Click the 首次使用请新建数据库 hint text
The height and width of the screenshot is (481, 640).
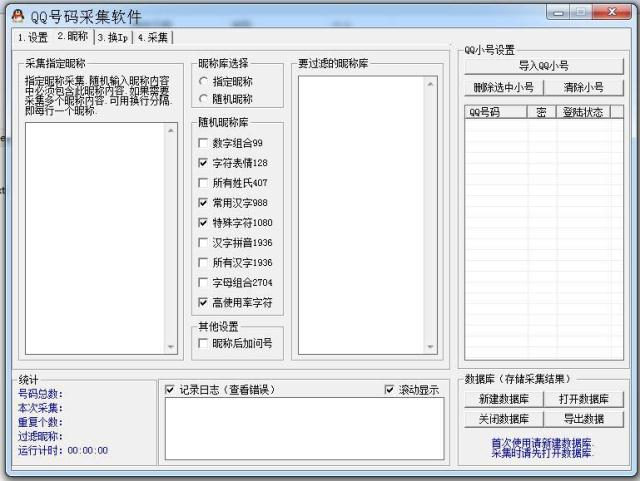click(542, 443)
